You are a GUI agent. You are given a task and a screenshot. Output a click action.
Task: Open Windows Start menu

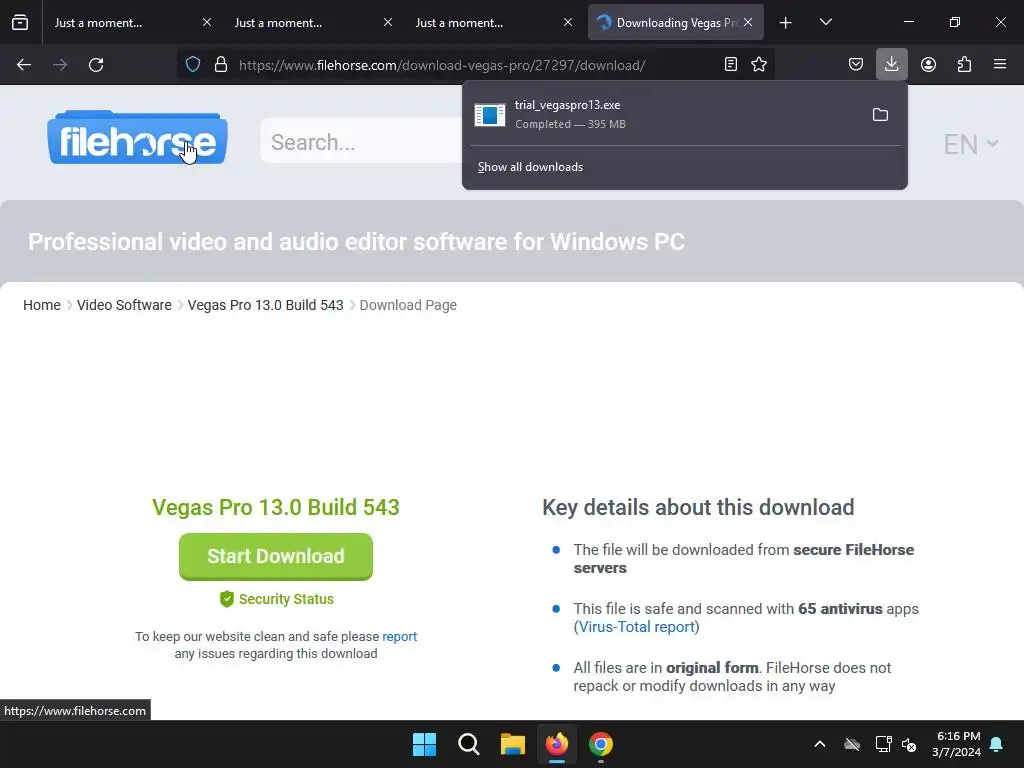click(x=424, y=744)
